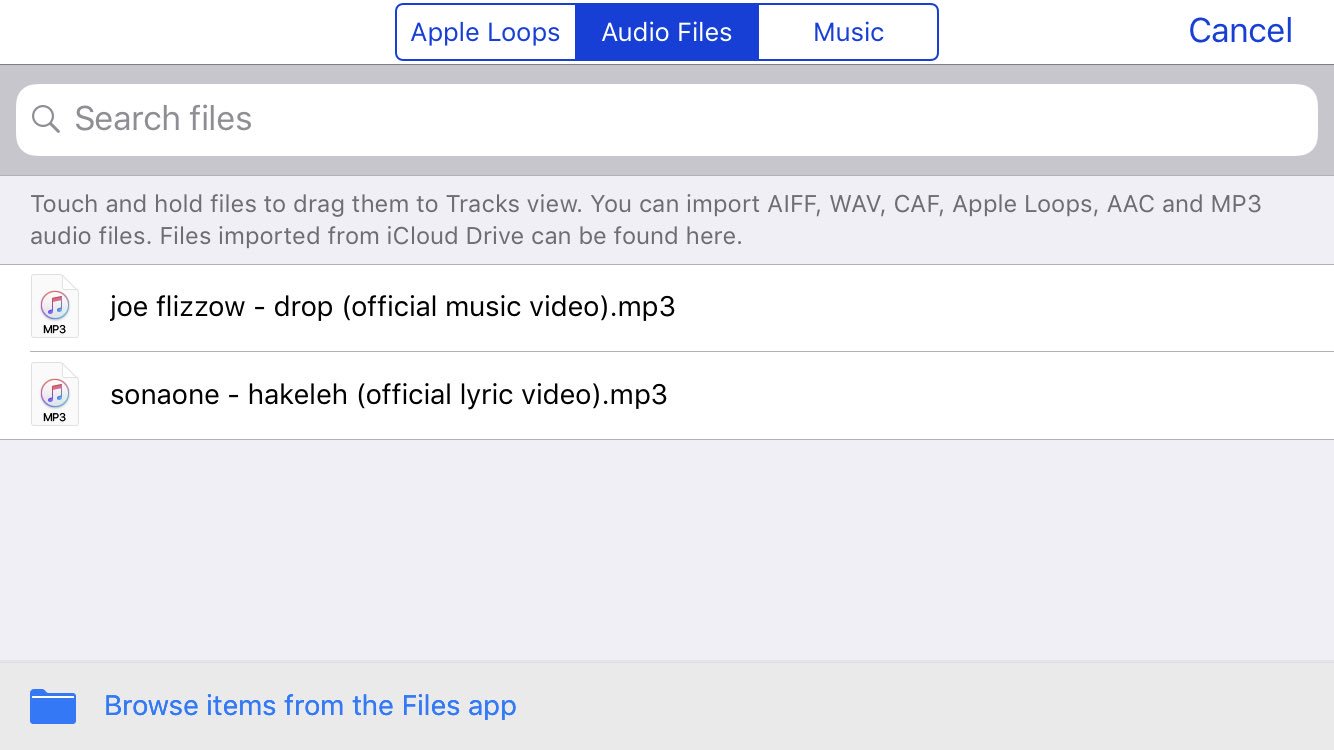Tap MP3 icon beside joe flizzow file
1334x750 pixels.
tap(55, 306)
